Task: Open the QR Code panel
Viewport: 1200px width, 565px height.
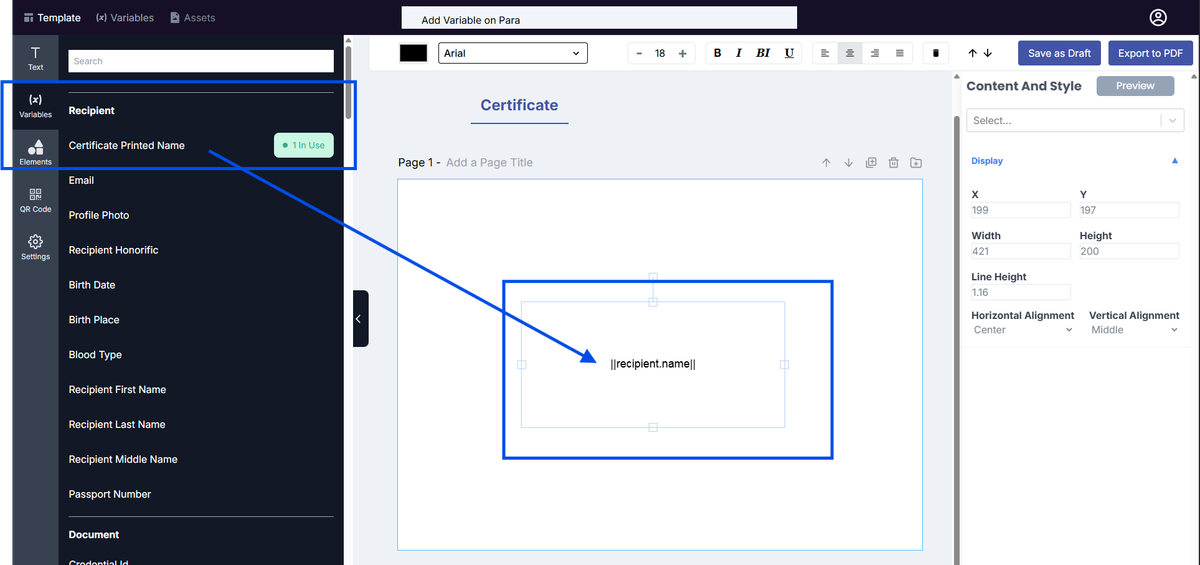Action: click(x=35, y=200)
